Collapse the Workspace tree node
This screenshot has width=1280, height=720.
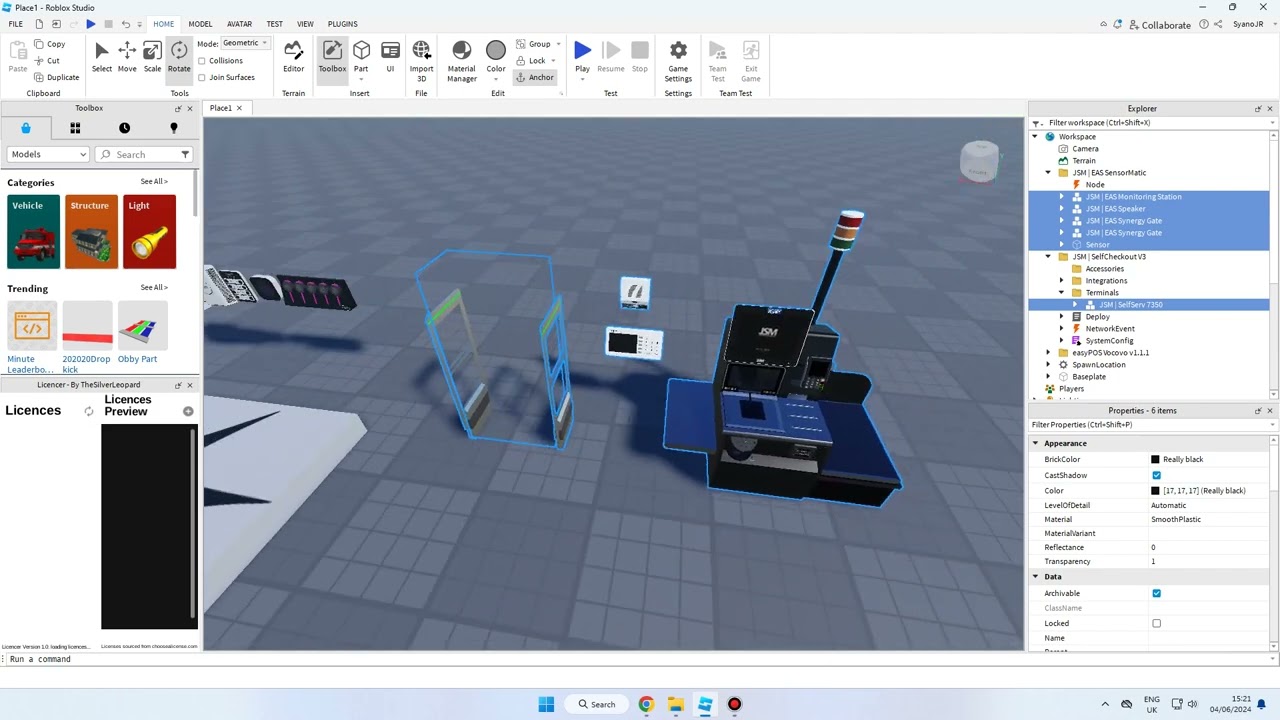pos(1036,137)
